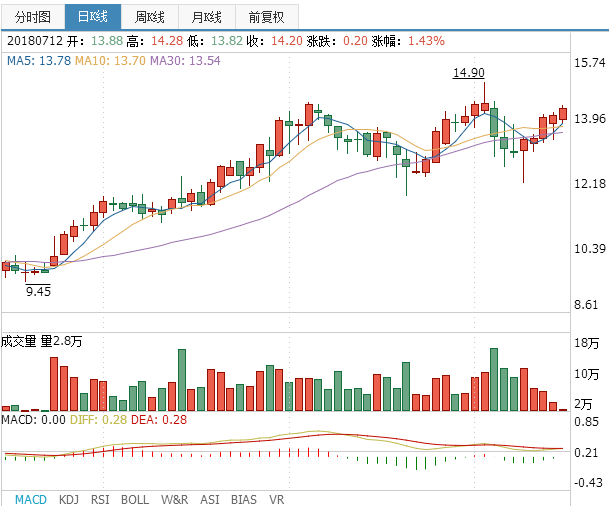
Task: Click the DEA: 0.28 label
Action: 159,420
